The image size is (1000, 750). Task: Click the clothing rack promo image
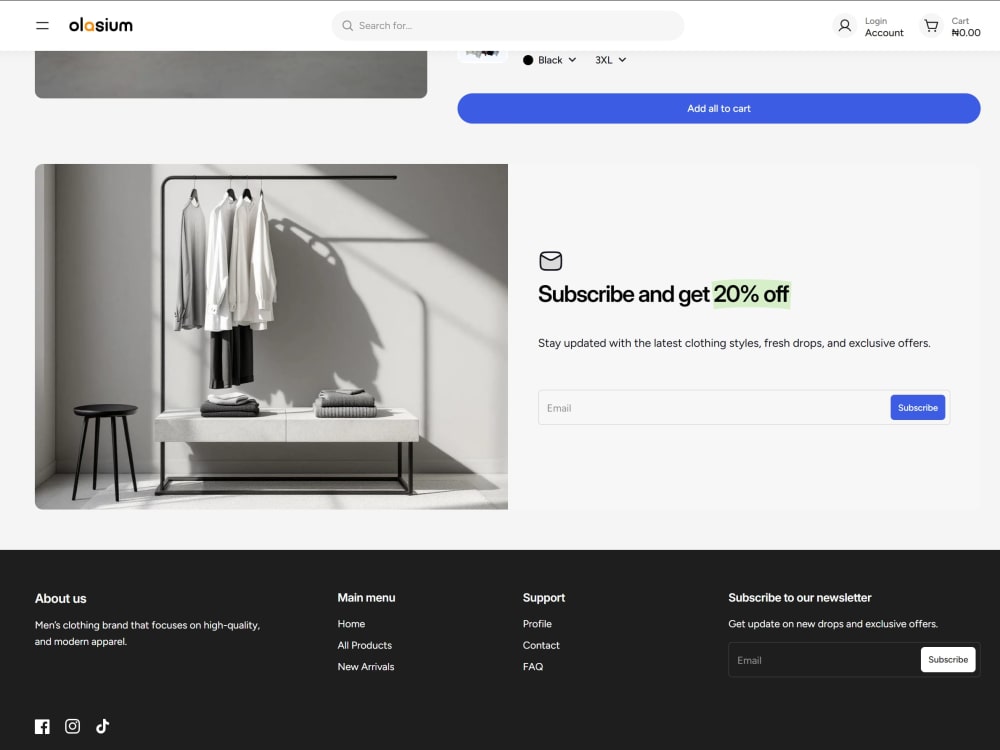(272, 337)
